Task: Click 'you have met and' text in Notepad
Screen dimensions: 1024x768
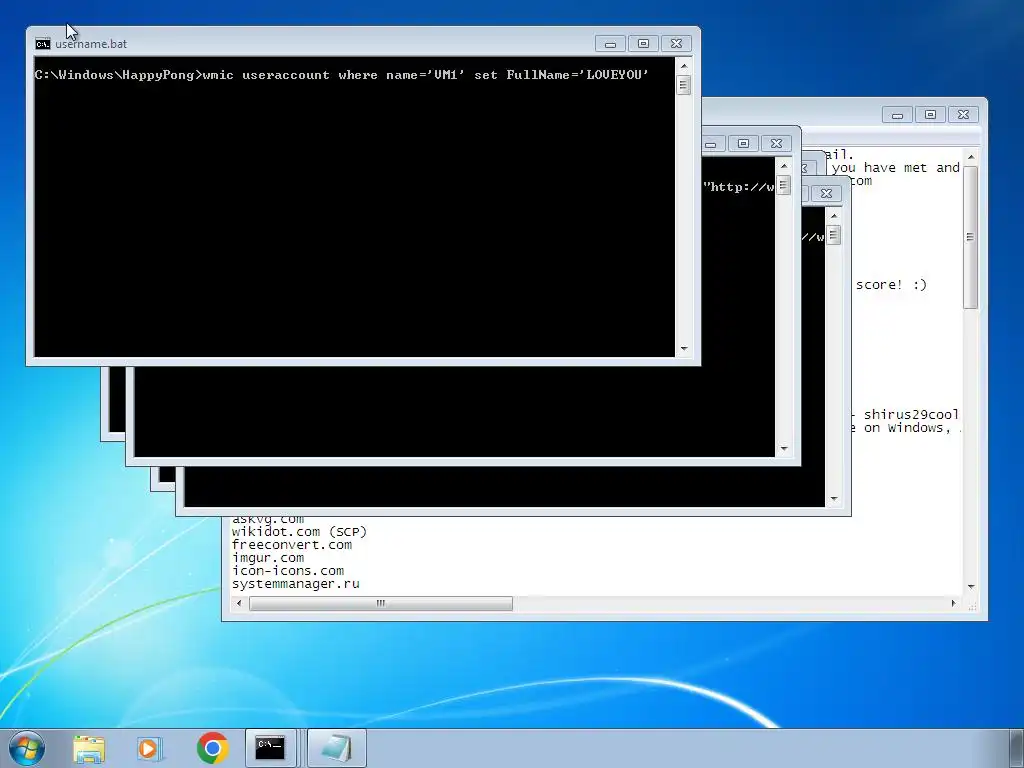Action: point(895,168)
